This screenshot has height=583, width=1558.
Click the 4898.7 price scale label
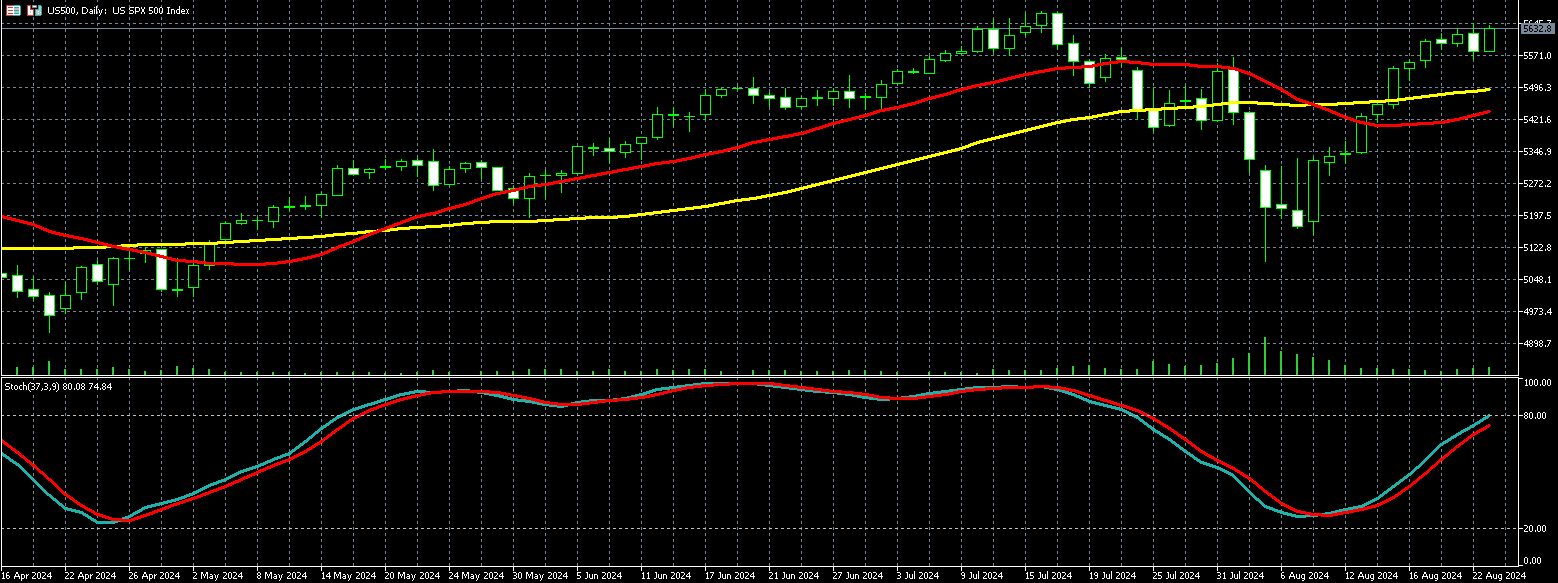1536,344
